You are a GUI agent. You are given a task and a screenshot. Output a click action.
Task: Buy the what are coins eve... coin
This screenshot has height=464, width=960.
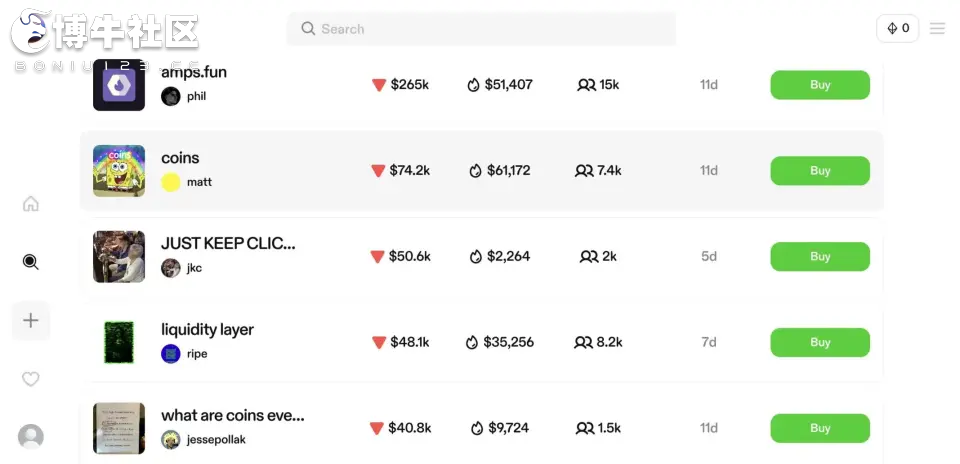(820, 428)
